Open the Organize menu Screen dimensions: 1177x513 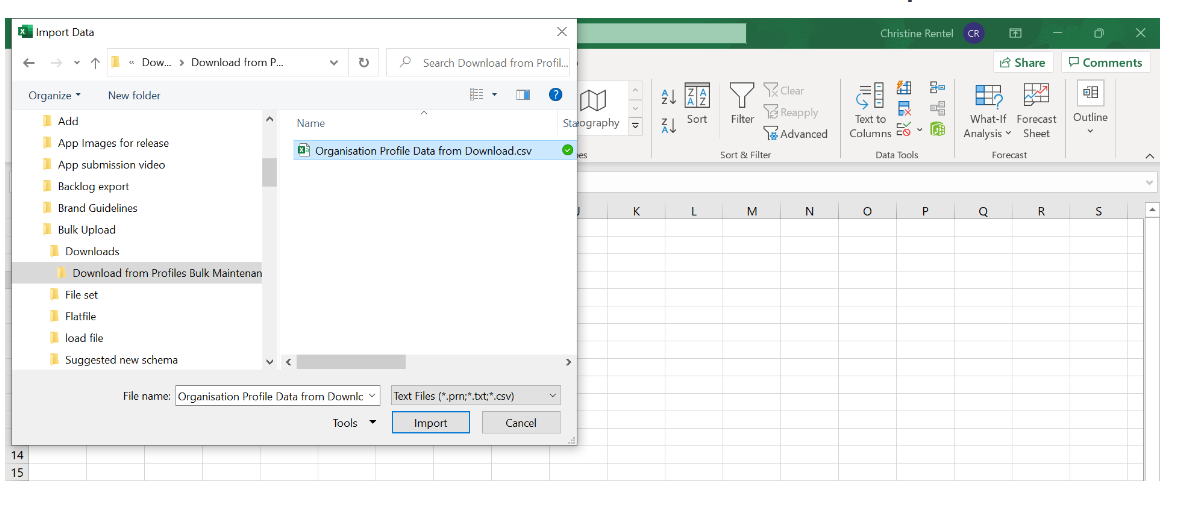click(54, 95)
